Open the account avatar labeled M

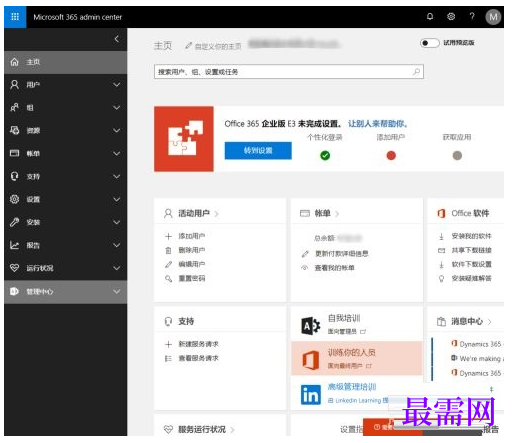coord(493,17)
